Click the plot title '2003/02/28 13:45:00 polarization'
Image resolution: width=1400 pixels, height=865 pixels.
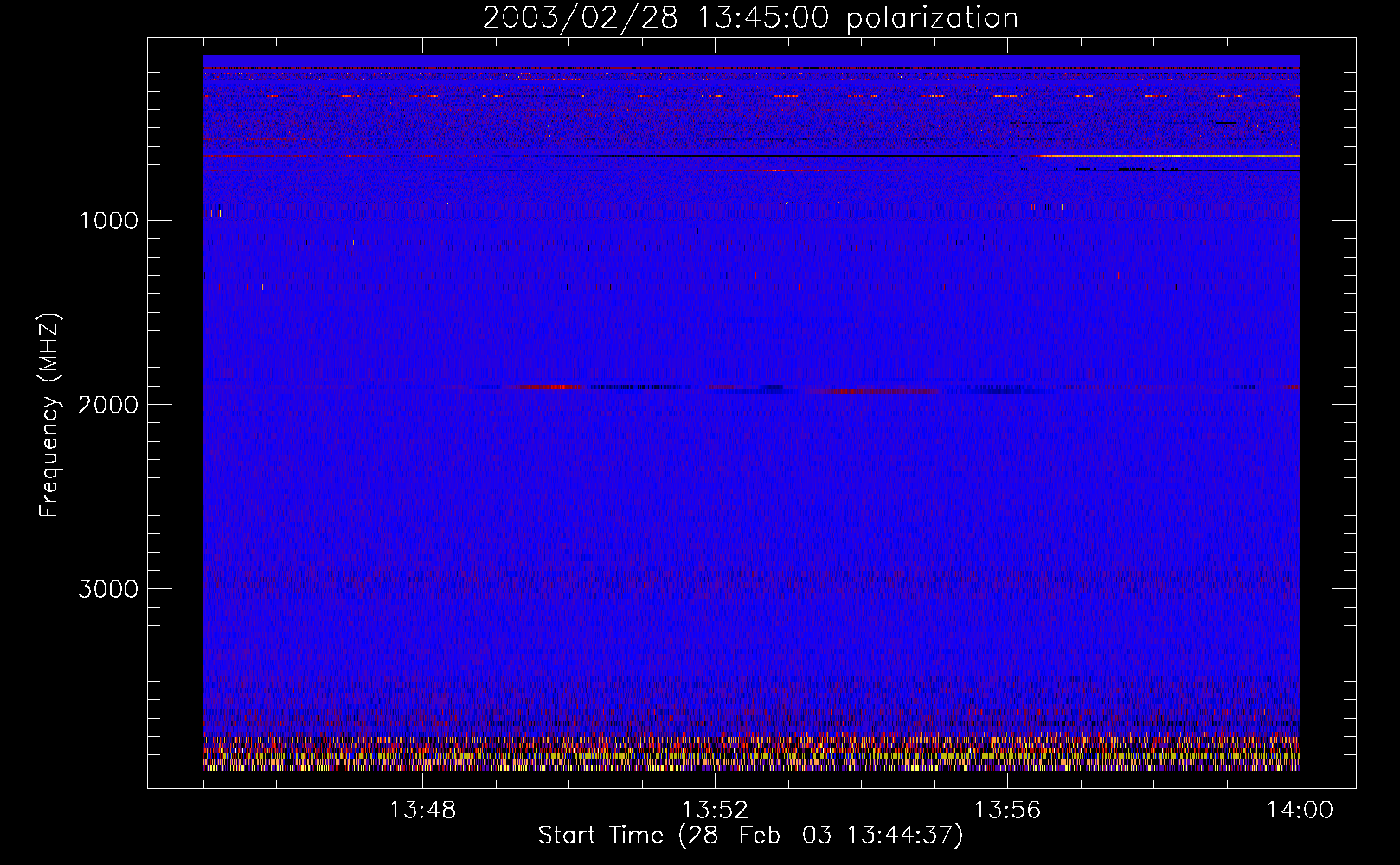(750, 17)
